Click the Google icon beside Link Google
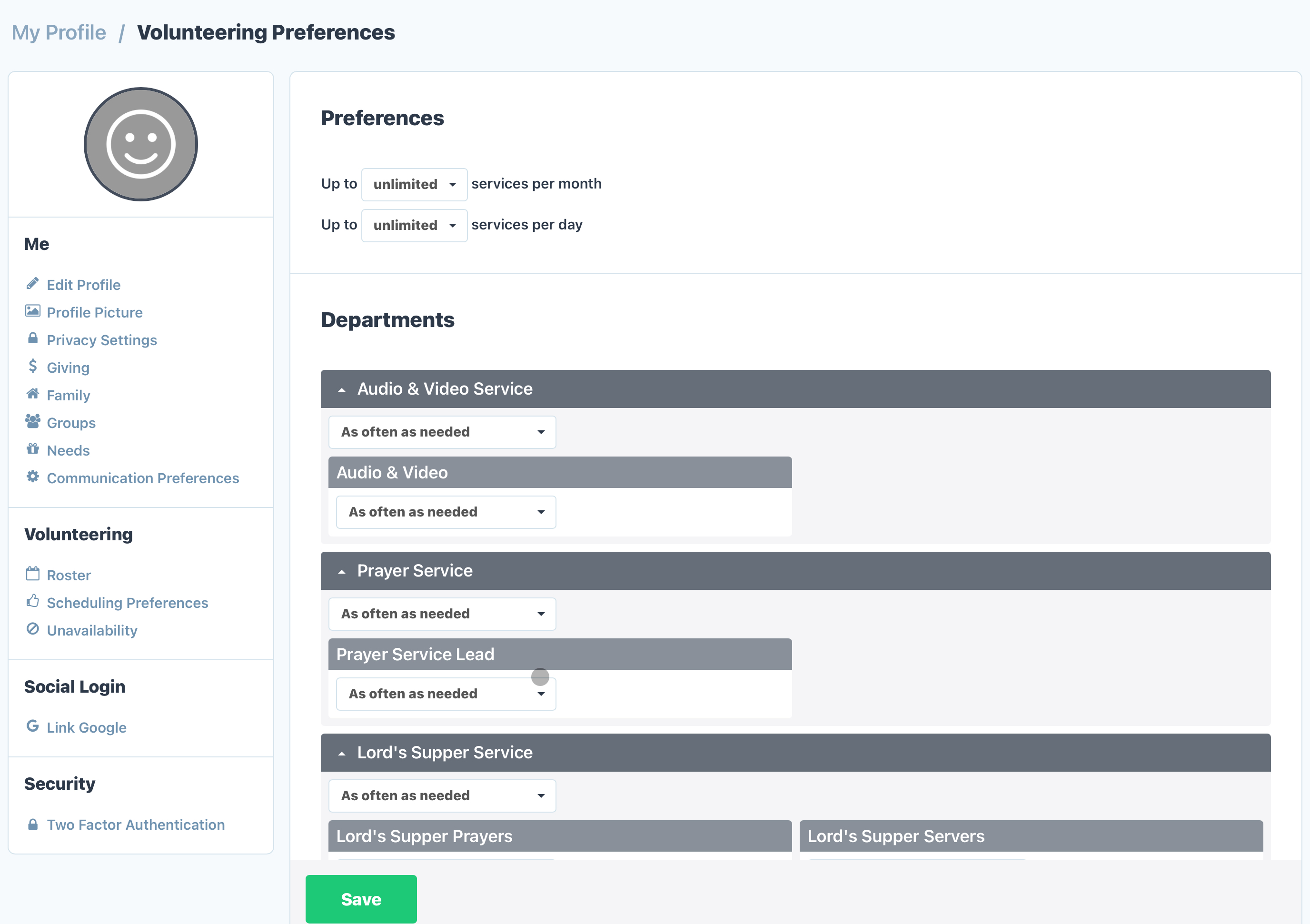 [x=32, y=726]
